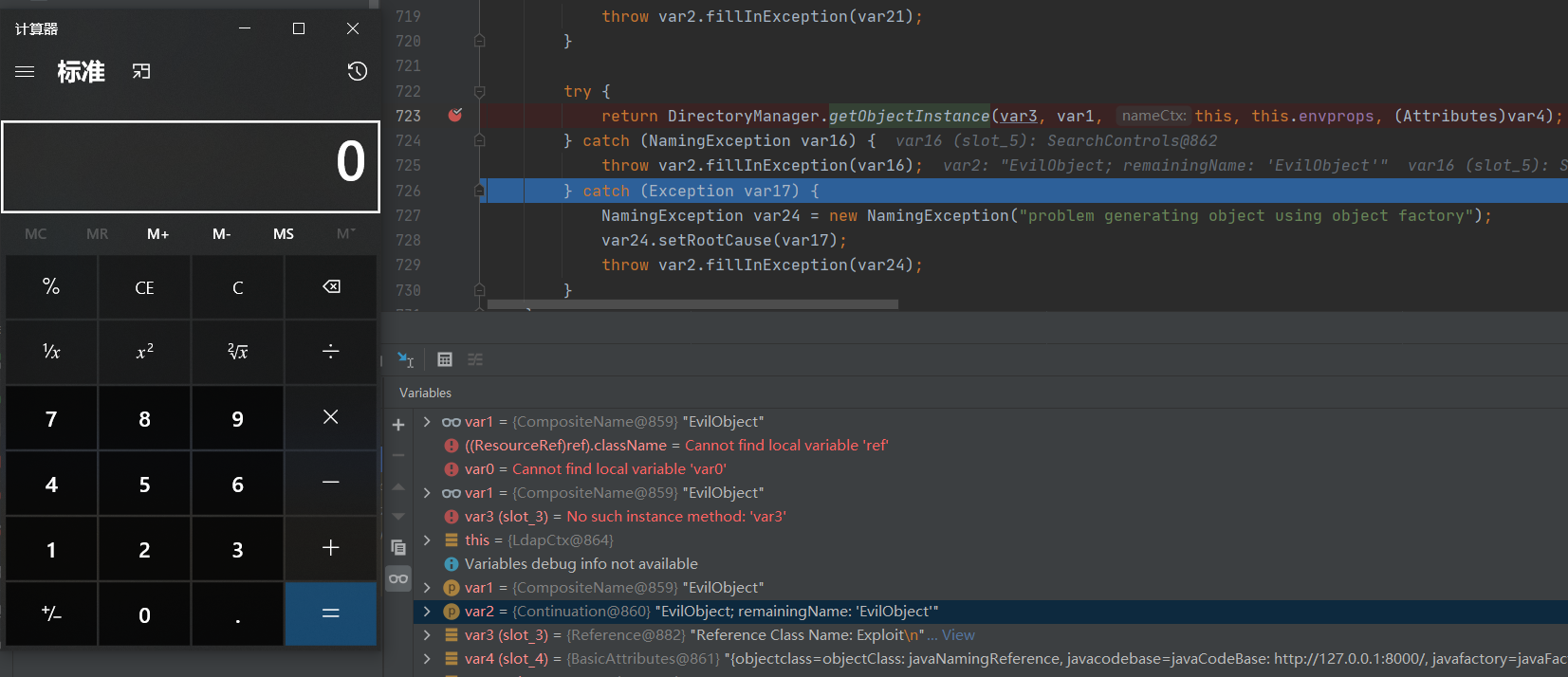The width and height of the screenshot is (1568, 677).
Task: Expand the var2 Continuation variable node
Action: click(x=427, y=612)
